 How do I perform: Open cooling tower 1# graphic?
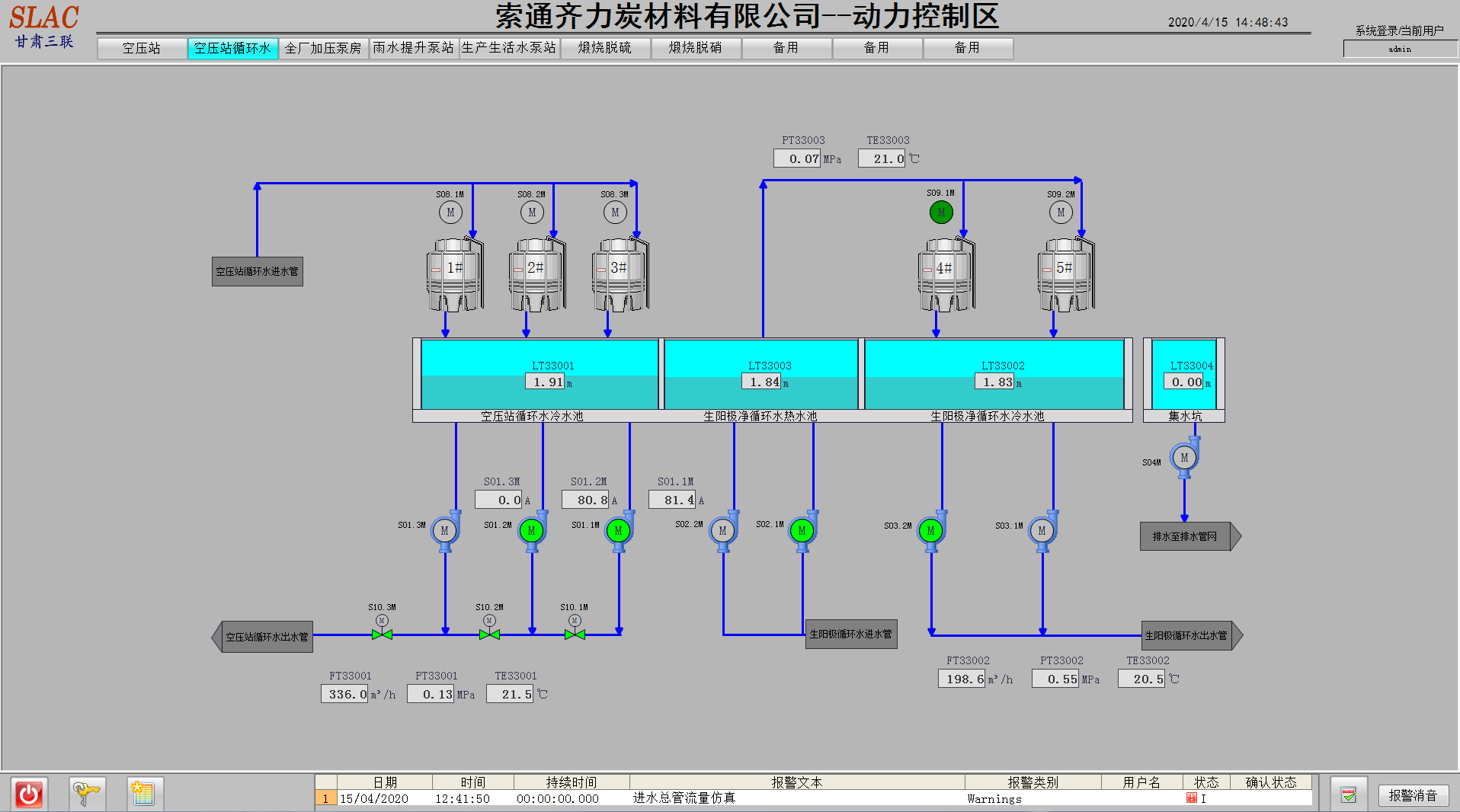click(455, 274)
